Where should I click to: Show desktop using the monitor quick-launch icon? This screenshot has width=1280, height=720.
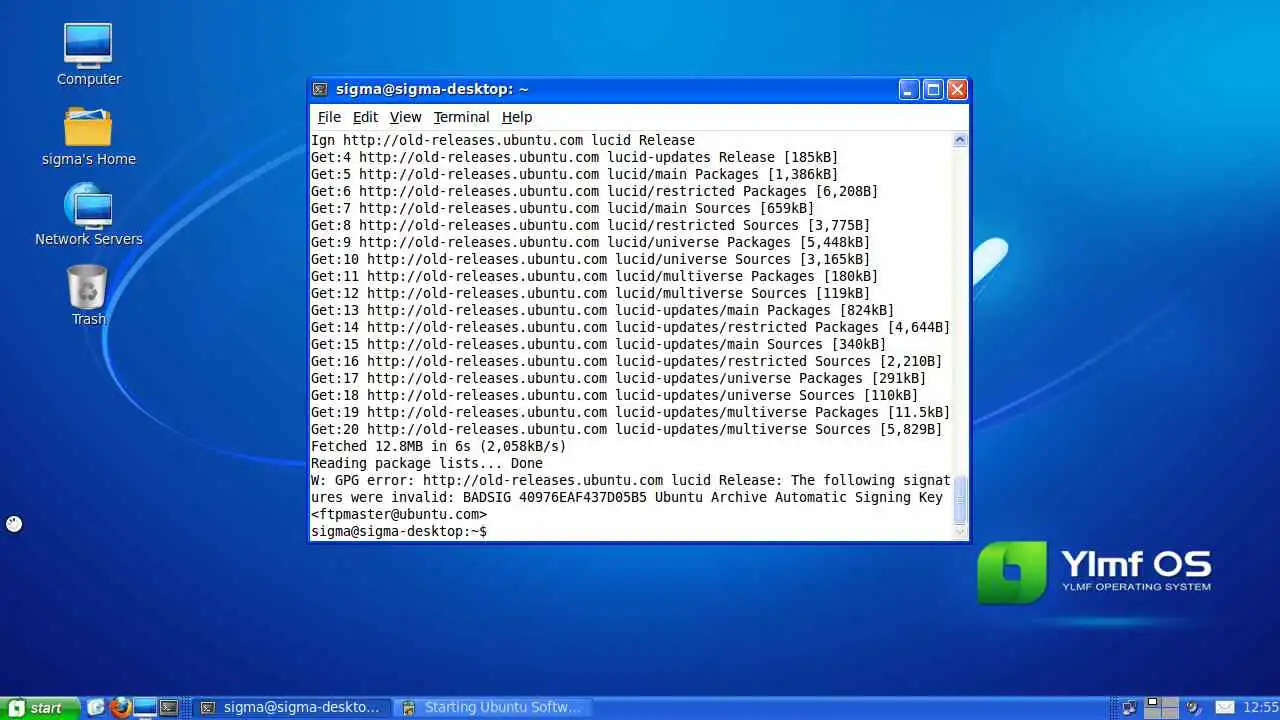click(x=145, y=707)
